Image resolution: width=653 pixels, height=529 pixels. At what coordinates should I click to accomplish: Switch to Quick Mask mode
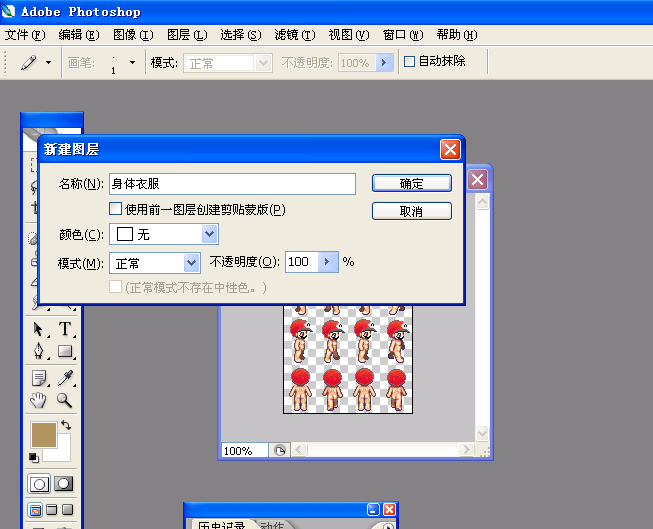pos(63,484)
